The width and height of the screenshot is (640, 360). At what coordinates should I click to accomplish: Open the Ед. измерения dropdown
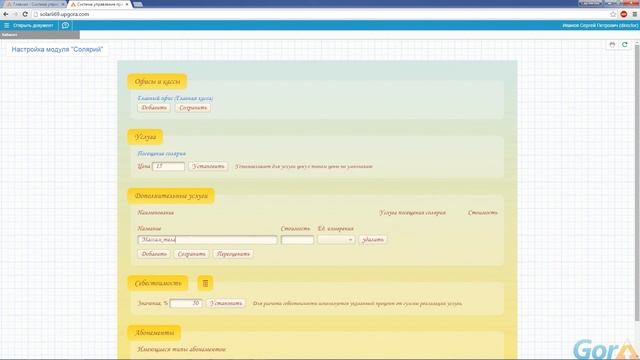pos(336,240)
